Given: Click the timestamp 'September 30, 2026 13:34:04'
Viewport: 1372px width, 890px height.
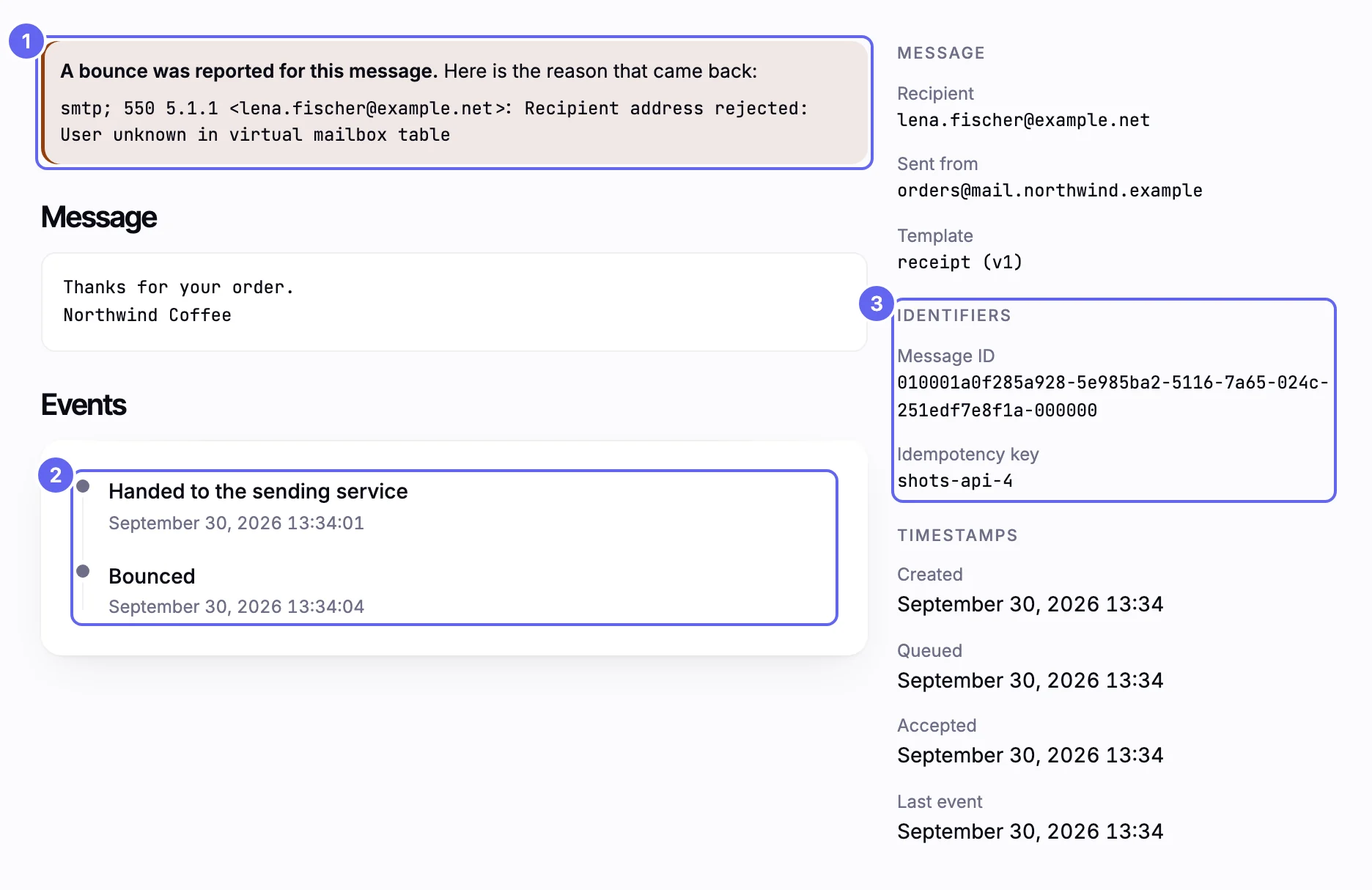Looking at the screenshot, I should [236, 607].
